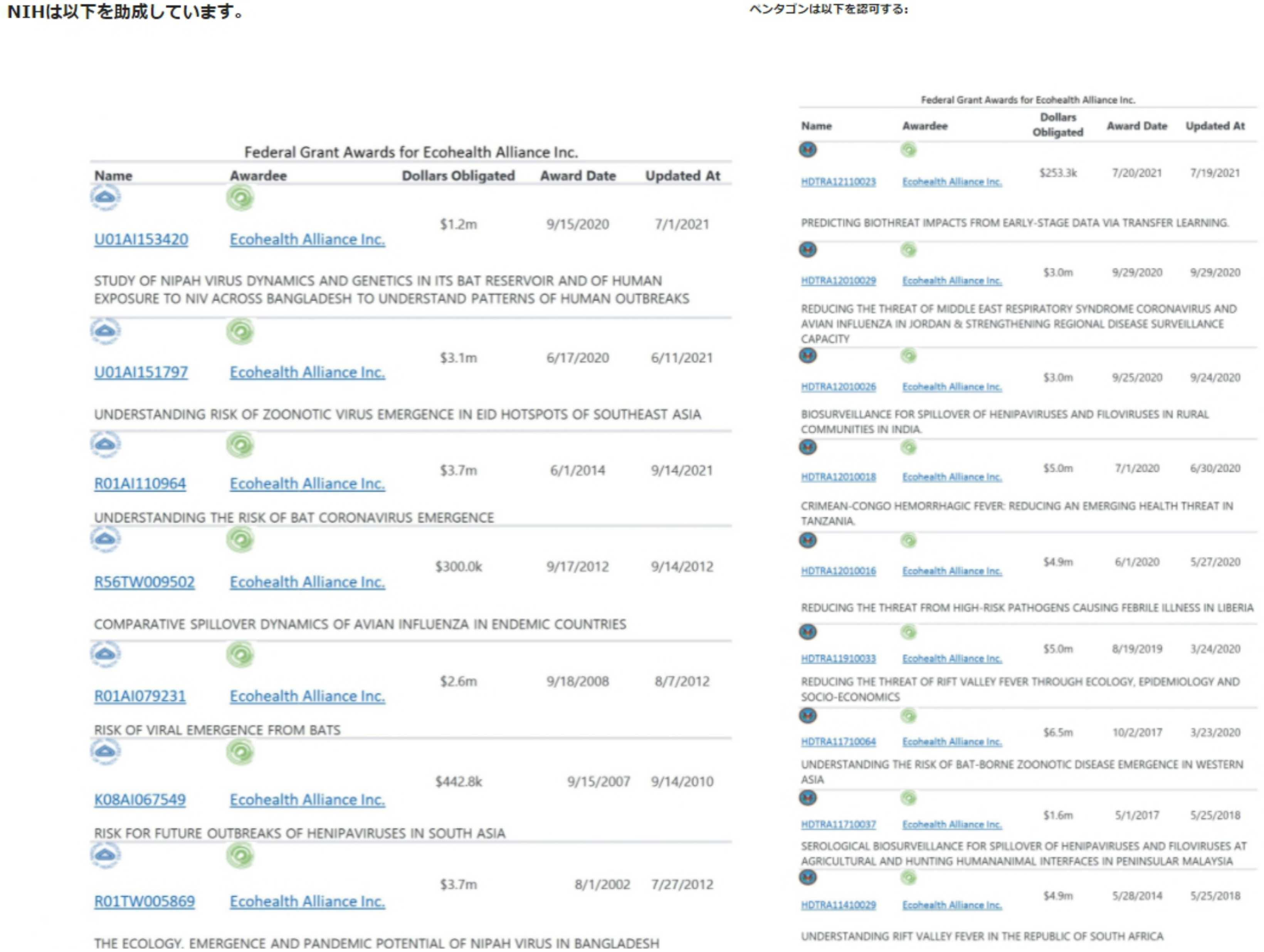
Task: Click green awardee logo in R01AI110964 row
Action: click(240, 445)
